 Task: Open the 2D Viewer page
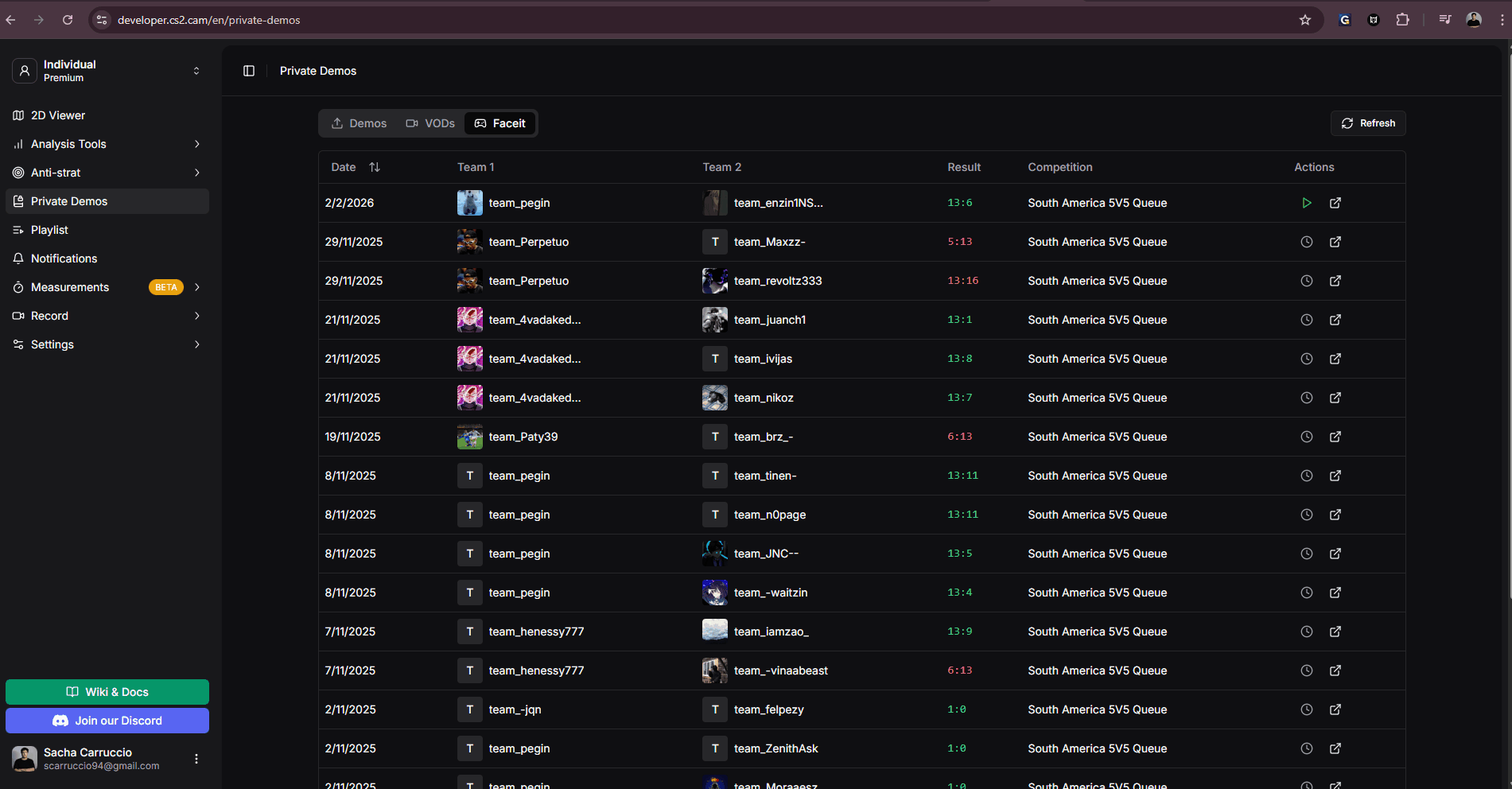(58, 115)
